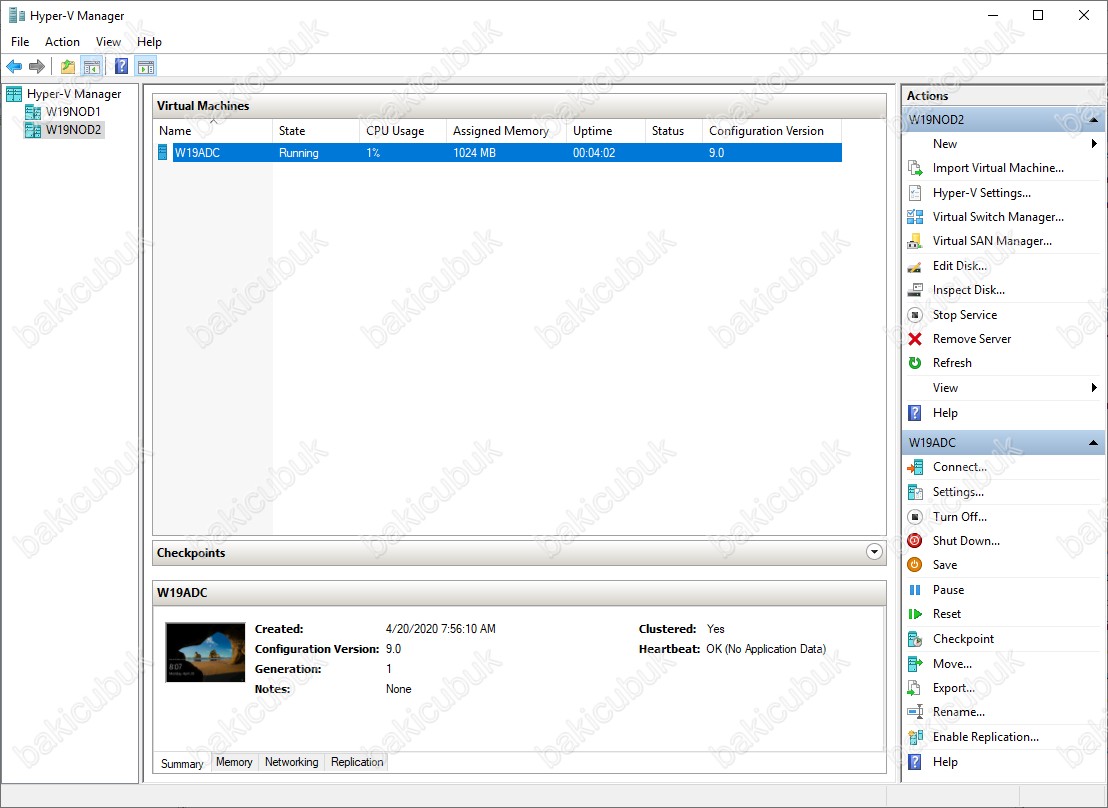Sort by Assigned Memory column header

coord(506,131)
